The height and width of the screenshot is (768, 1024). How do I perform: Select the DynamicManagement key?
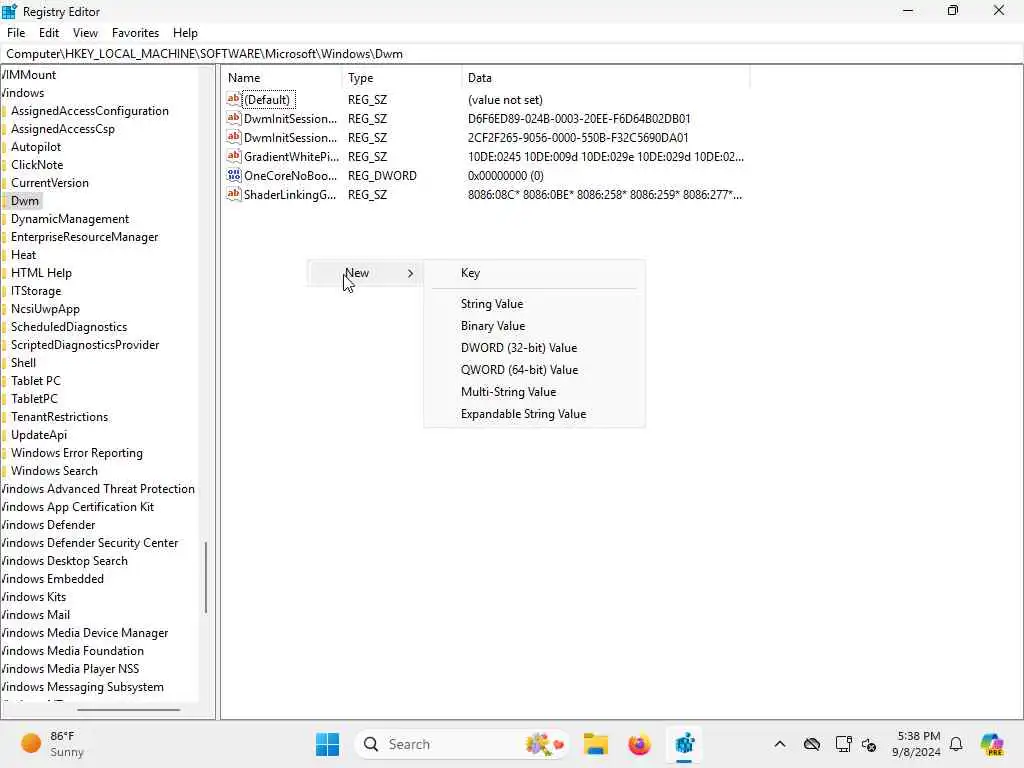point(70,219)
